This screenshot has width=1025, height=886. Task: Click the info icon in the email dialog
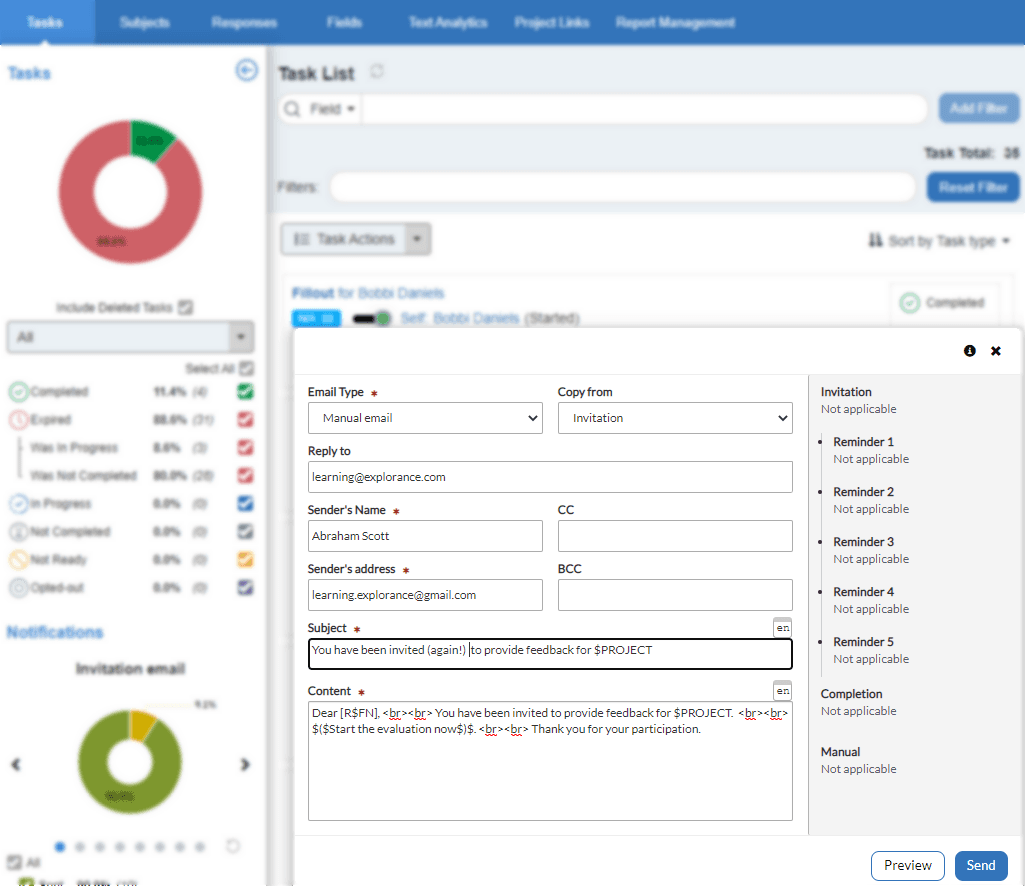pyautogui.click(x=969, y=351)
